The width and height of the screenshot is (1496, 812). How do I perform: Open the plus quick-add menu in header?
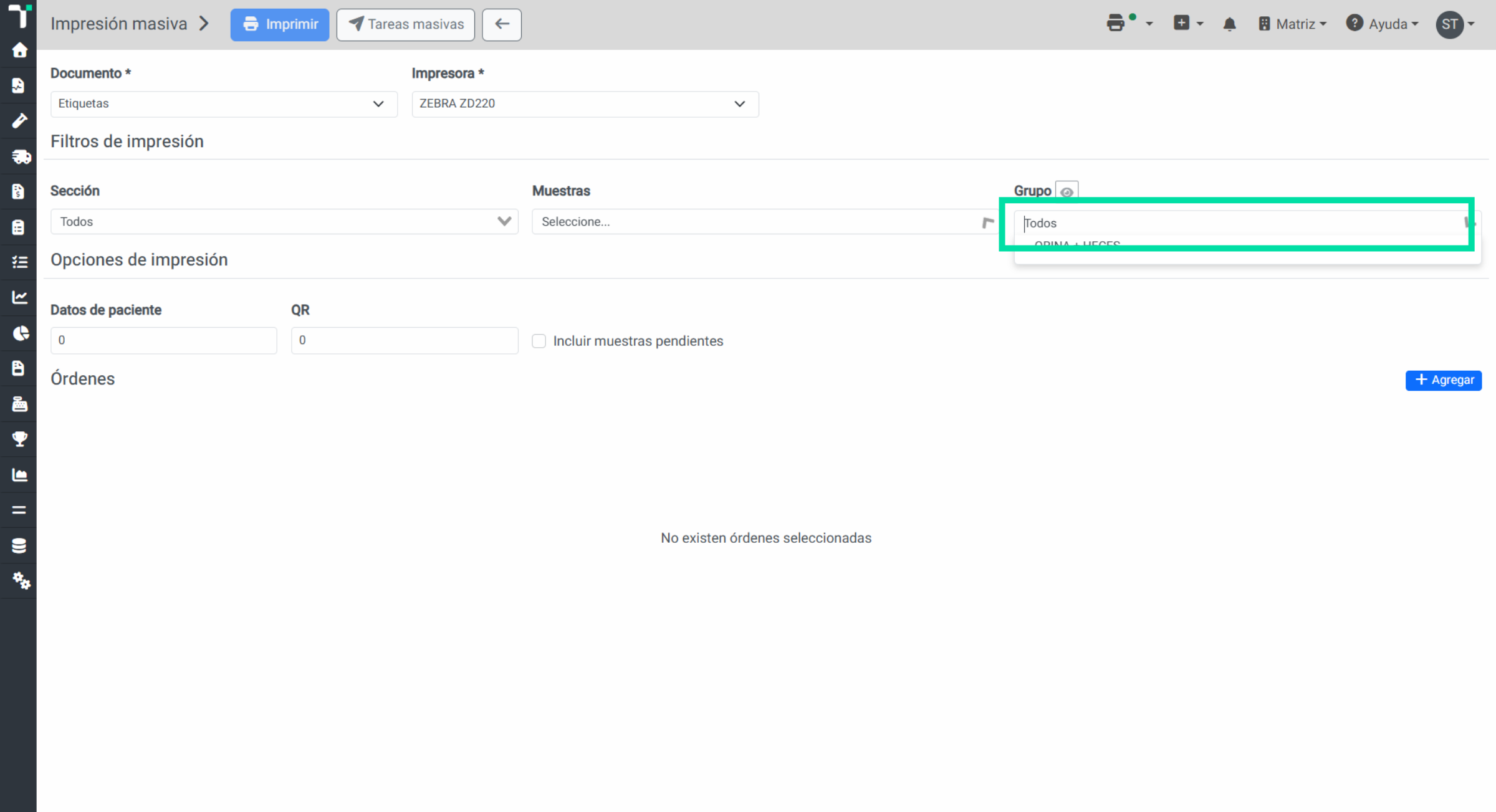pos(1187,24)
